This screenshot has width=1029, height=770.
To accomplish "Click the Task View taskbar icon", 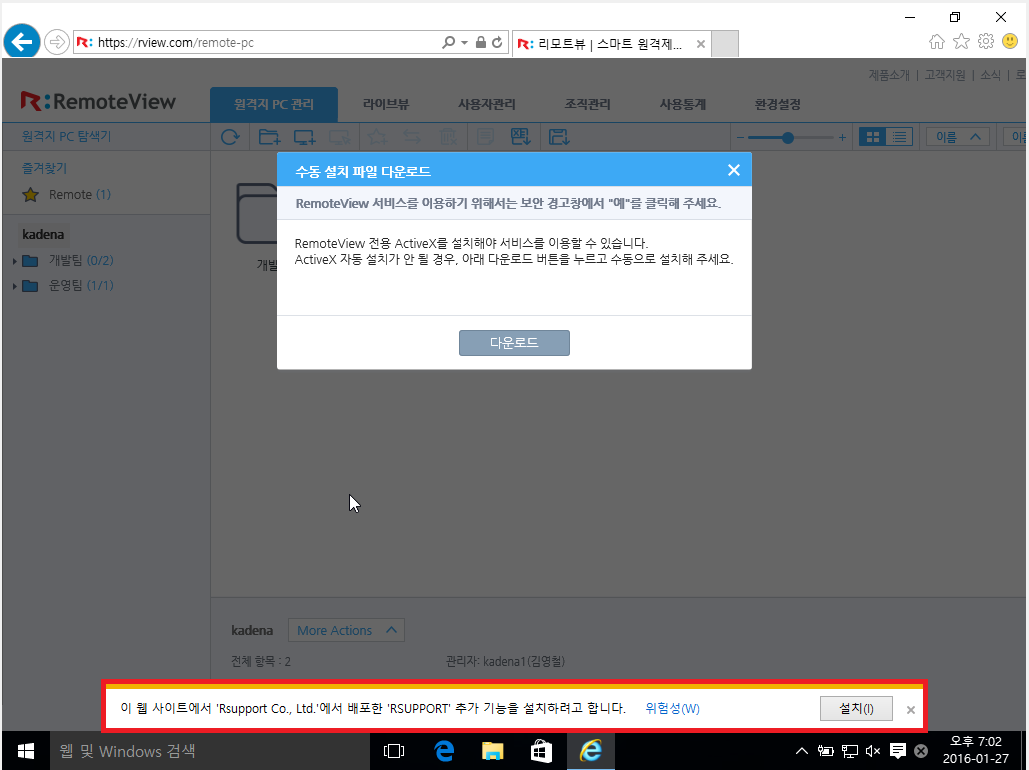I will coord(394,751).
